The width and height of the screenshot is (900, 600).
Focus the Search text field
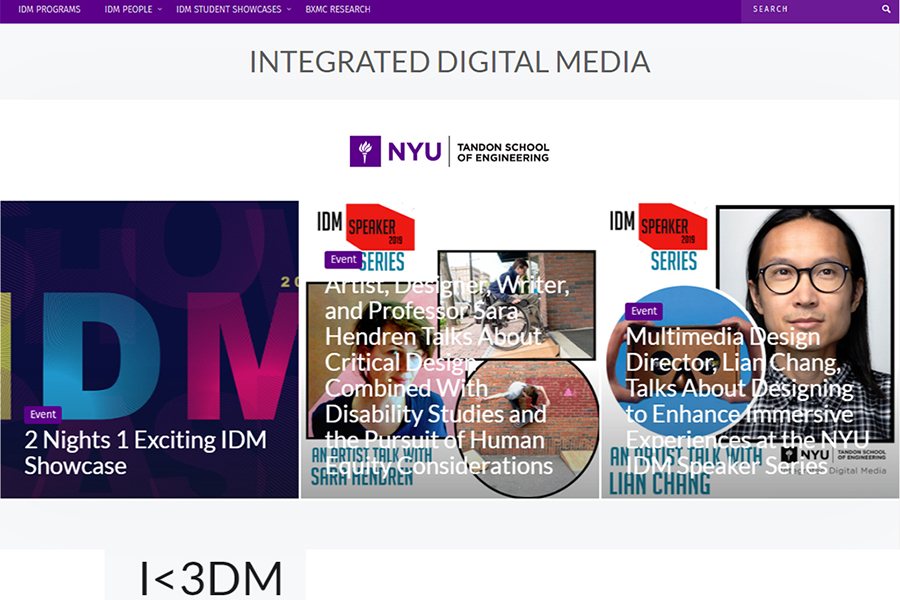pos(810,9)
